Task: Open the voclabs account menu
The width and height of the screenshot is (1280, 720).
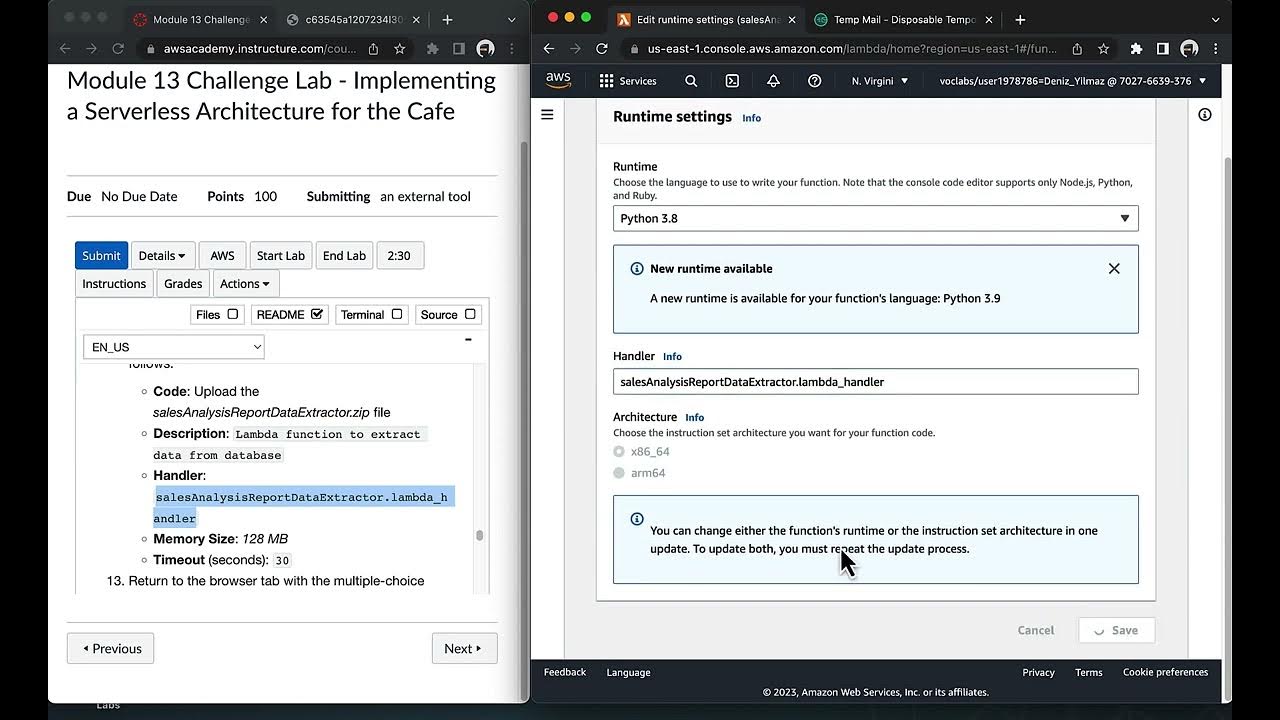Action: point(1073,81)
